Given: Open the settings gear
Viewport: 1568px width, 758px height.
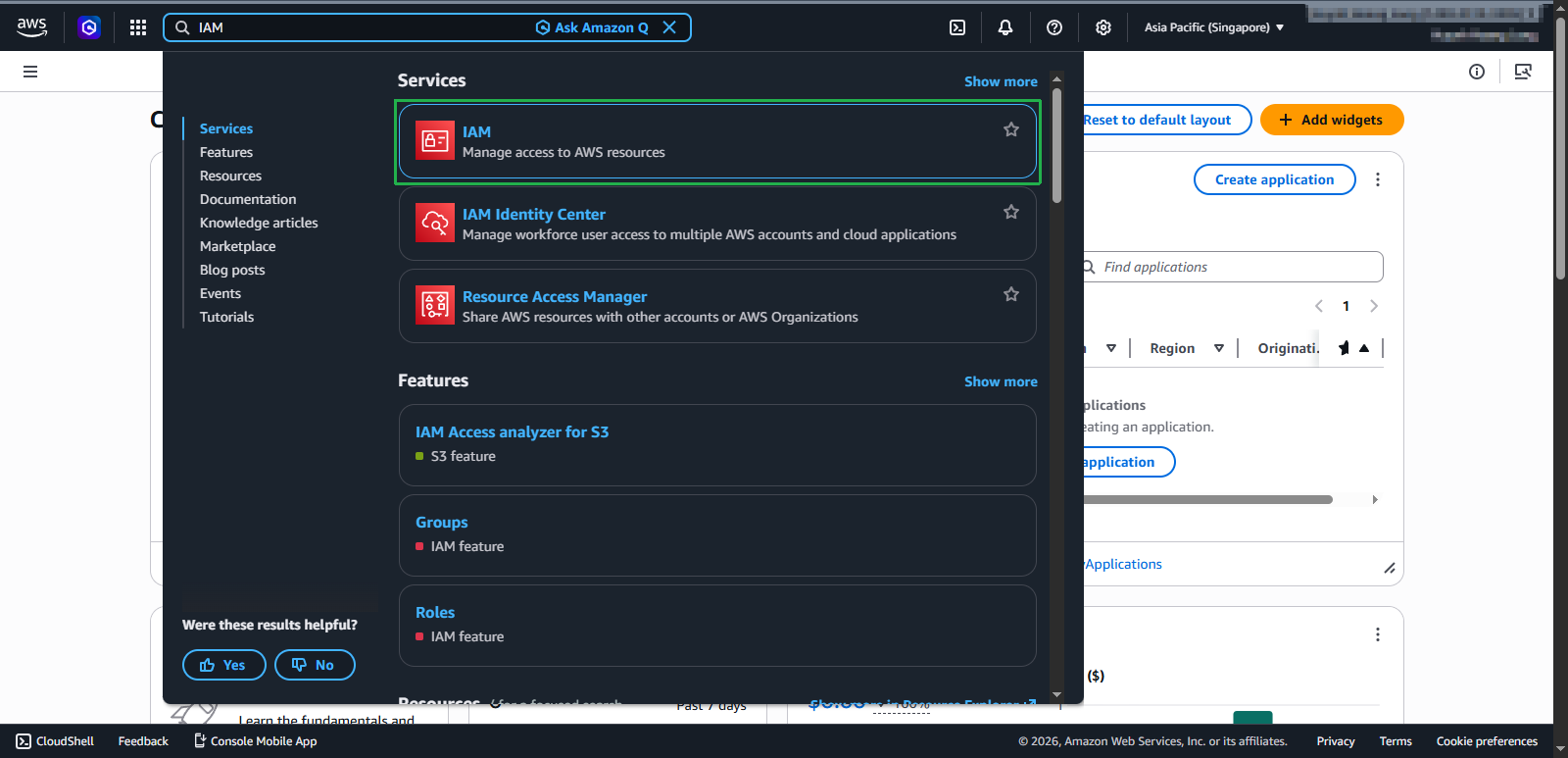Looking at the screenshot, I should (1103, 27).
